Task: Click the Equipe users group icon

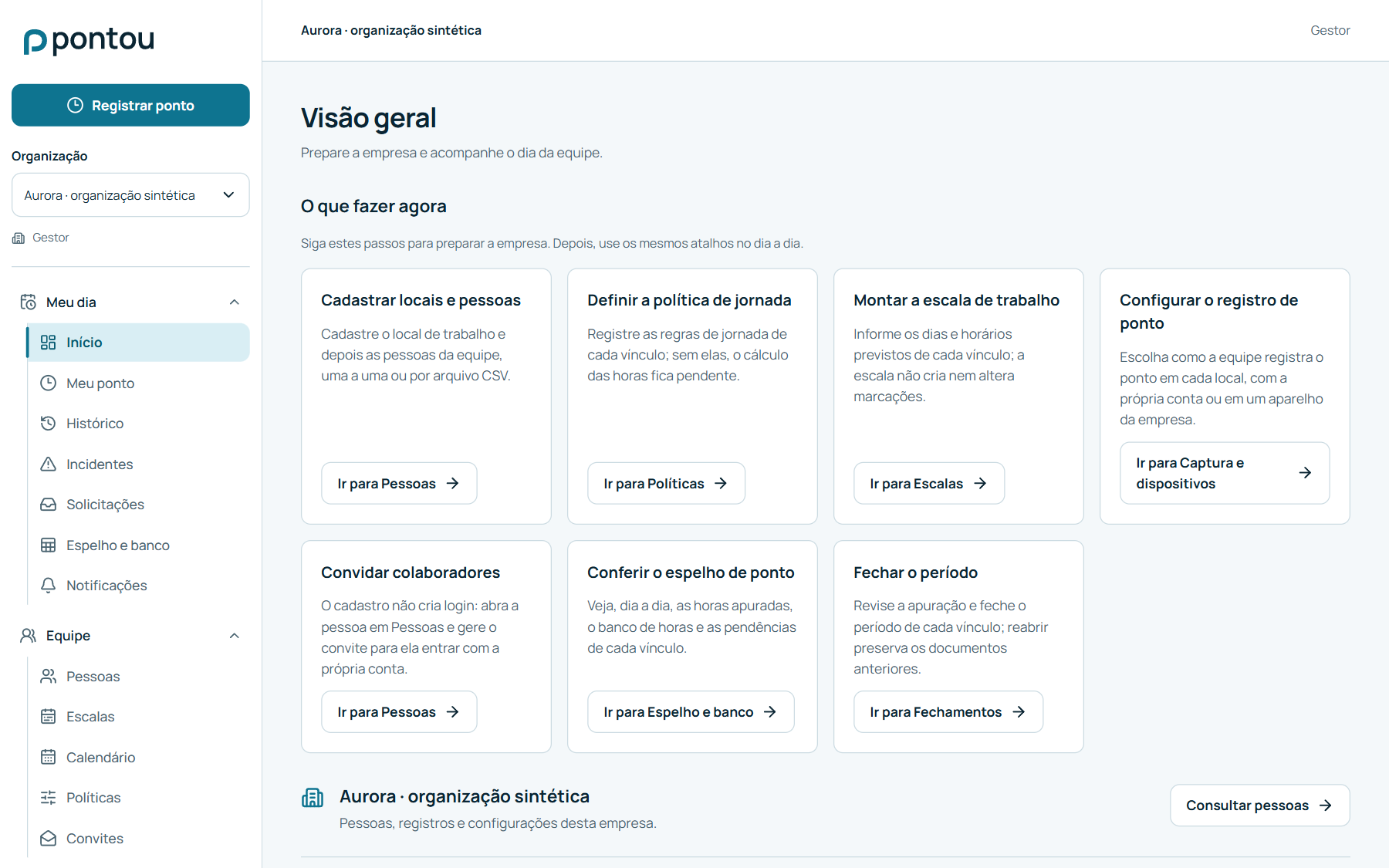Action: (x=28, y=636)
